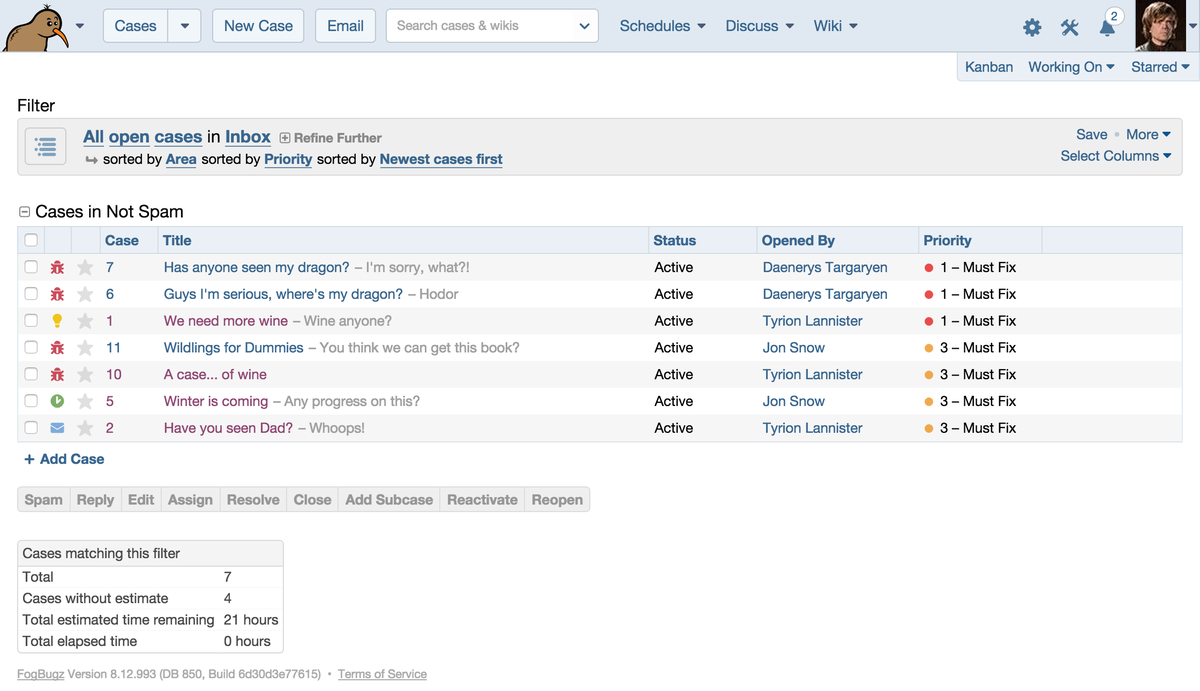Toggle the select-all cases header checkbox
This screenshot has height=691, width=1200.
point(31,240)
